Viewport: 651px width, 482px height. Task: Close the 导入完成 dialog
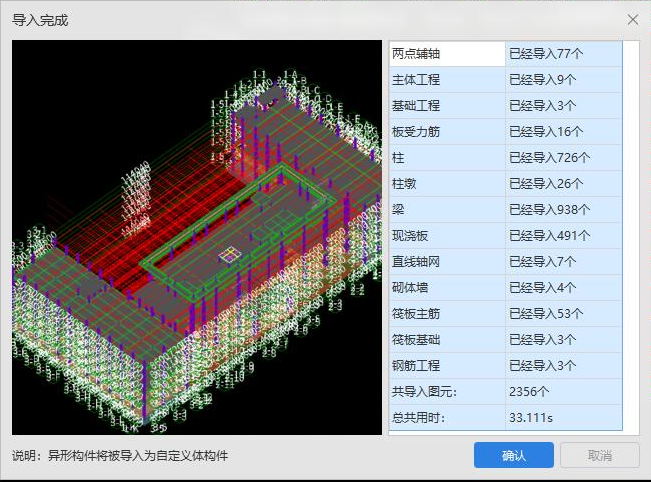click(x=633, y=20)
